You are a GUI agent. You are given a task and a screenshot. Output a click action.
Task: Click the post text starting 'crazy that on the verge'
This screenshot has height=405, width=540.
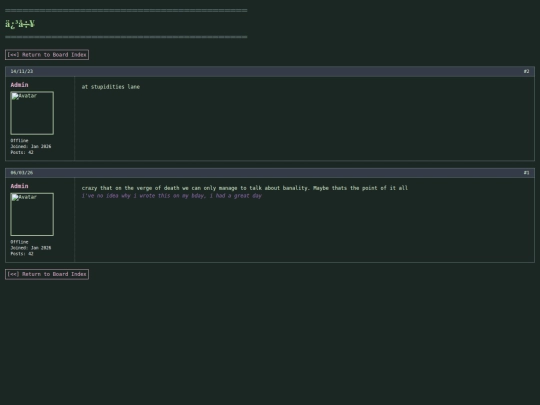point(245,188)
